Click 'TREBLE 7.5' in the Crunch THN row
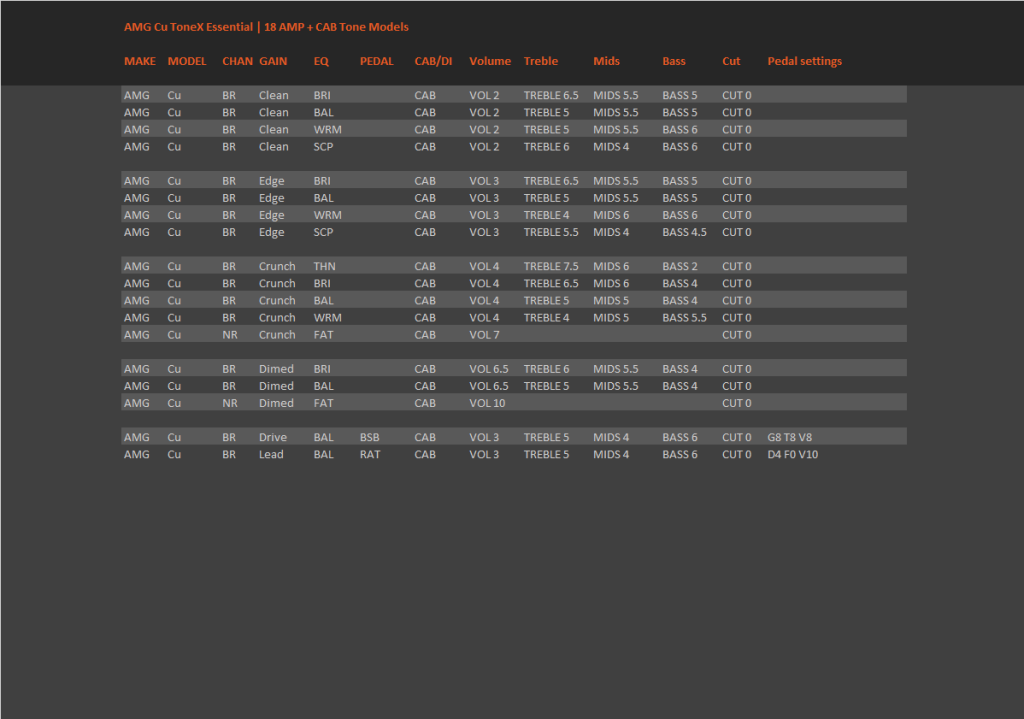This screenshot has height=719, width=1024. pyautogui.click(x=551, y=266)
